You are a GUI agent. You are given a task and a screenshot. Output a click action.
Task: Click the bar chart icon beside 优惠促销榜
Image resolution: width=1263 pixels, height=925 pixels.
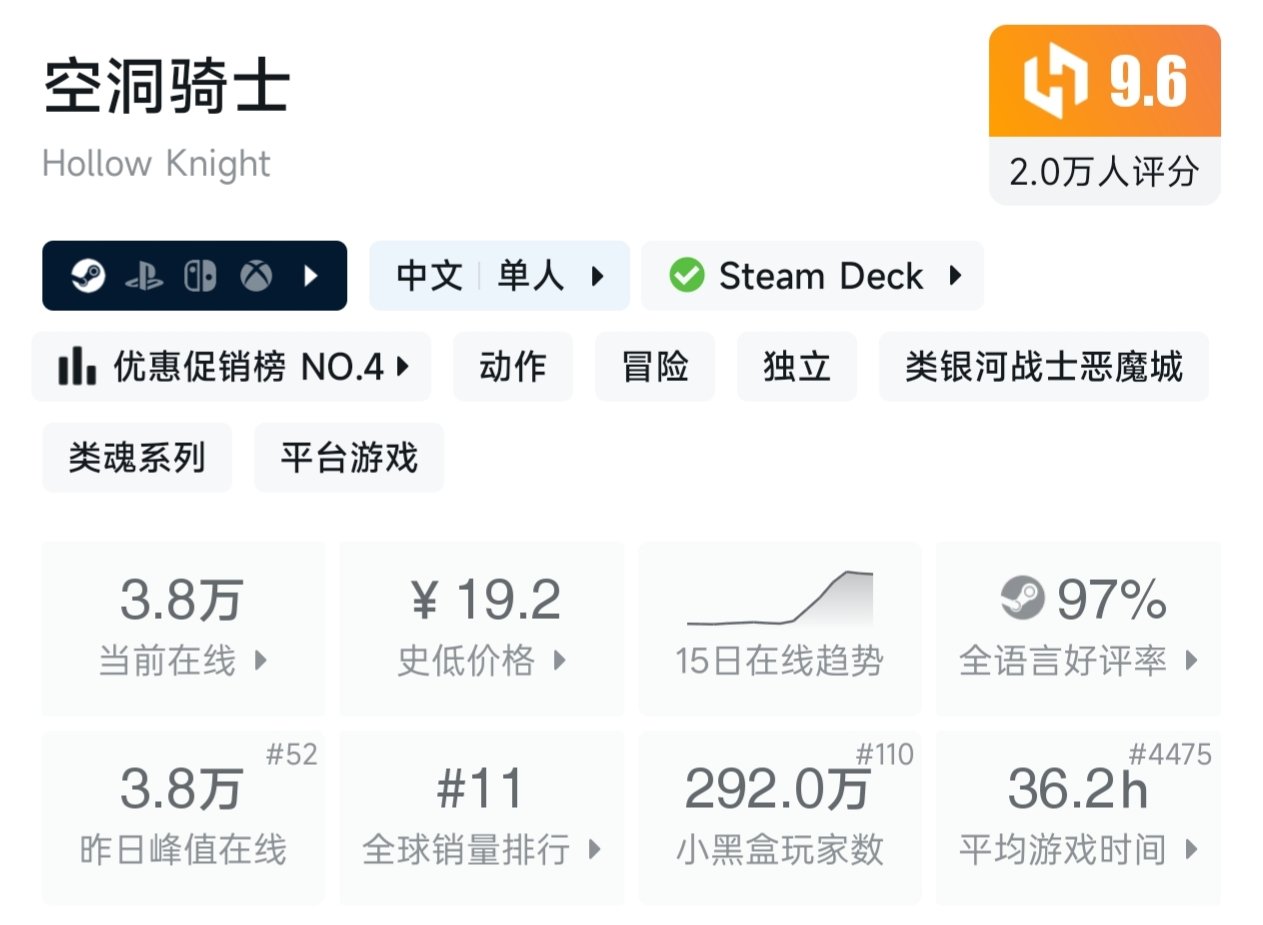(77, 367)
